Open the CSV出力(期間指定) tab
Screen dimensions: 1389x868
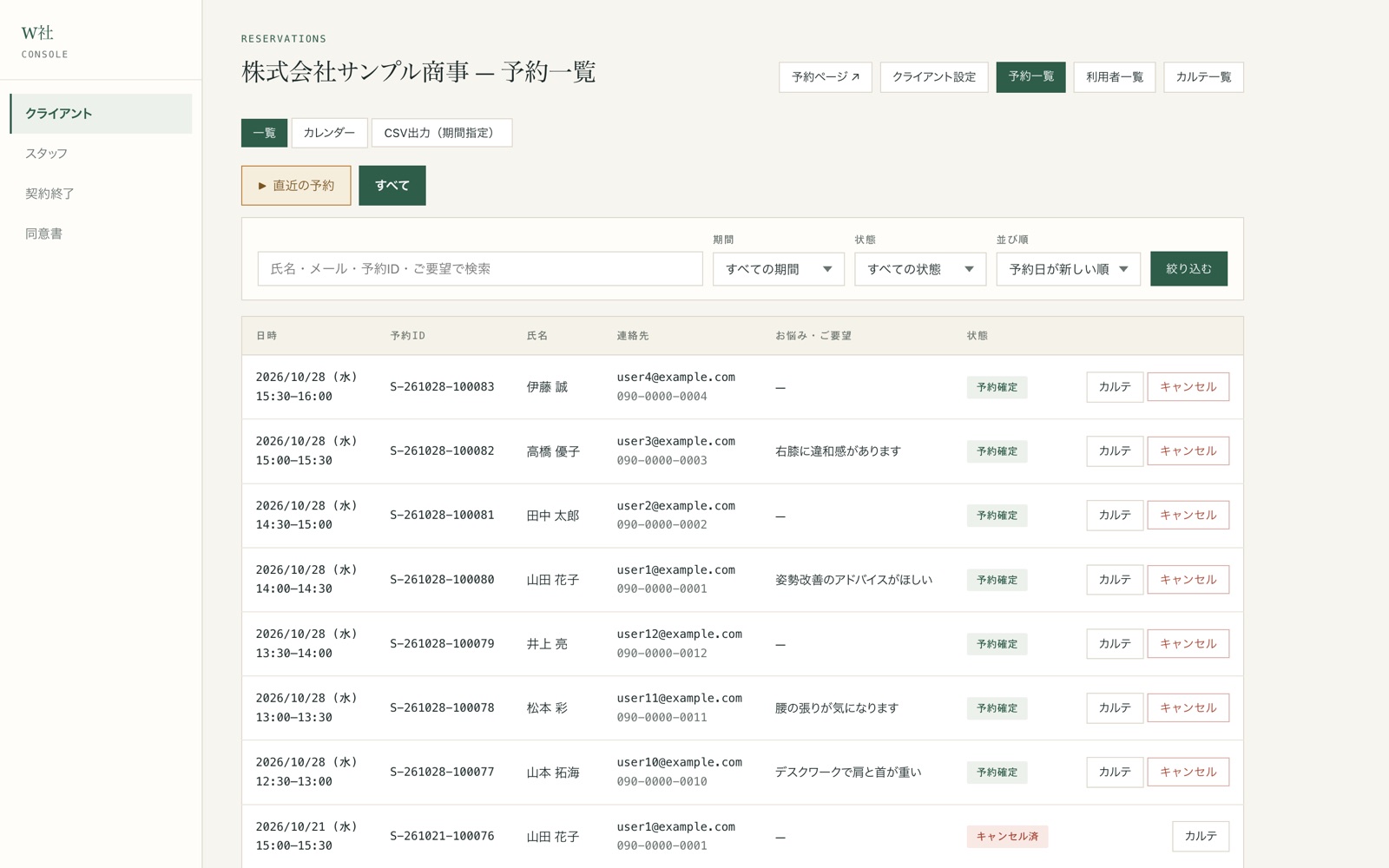442,133
